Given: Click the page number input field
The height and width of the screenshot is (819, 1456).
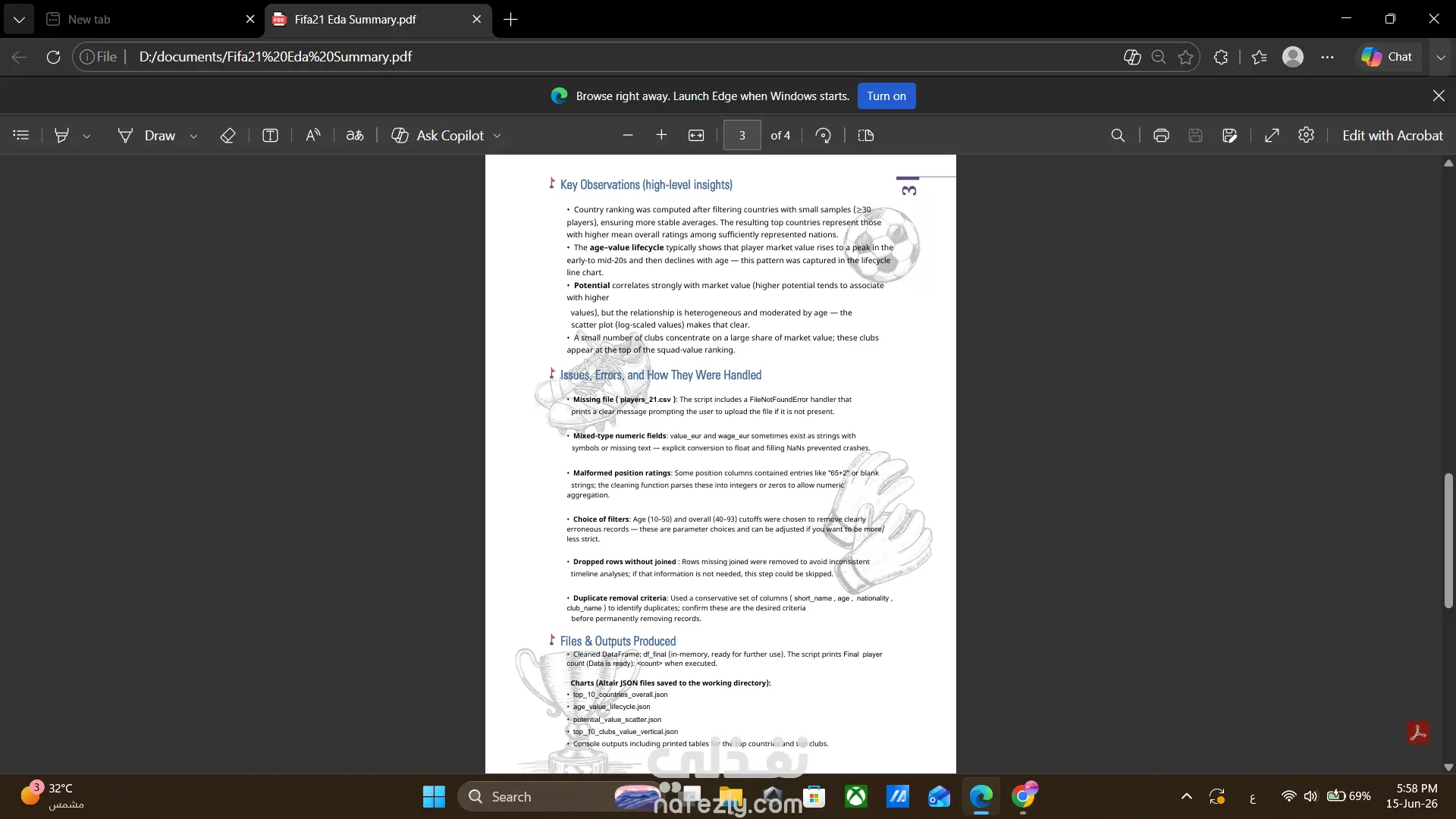Looking at the screenshot, I should click(x=742, y=135).
